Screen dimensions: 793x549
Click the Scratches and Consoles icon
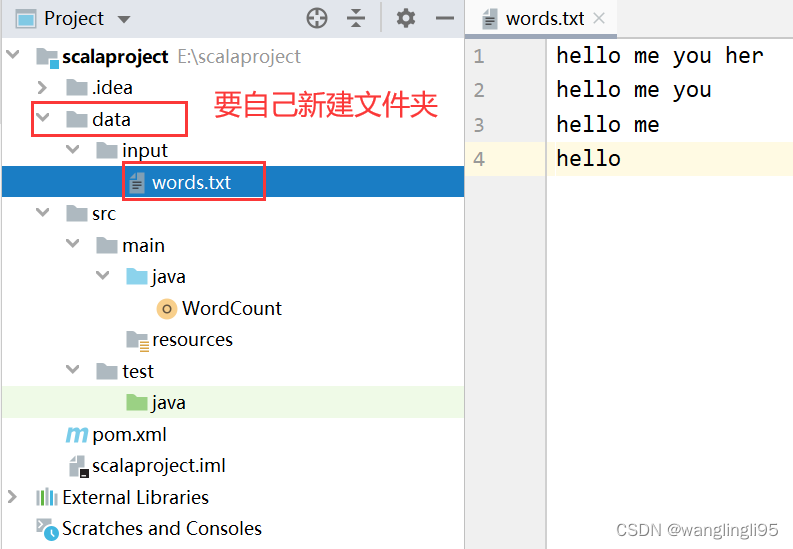[x=47, y=529]
